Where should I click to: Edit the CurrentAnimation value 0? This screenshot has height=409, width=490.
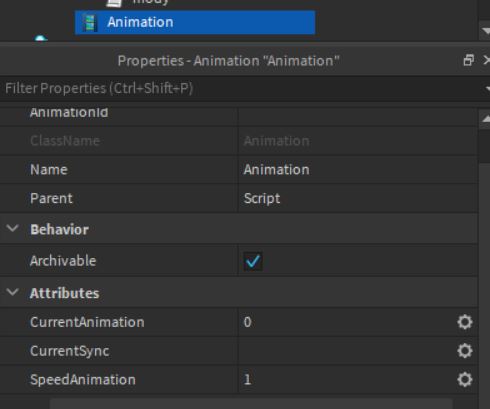347,322
